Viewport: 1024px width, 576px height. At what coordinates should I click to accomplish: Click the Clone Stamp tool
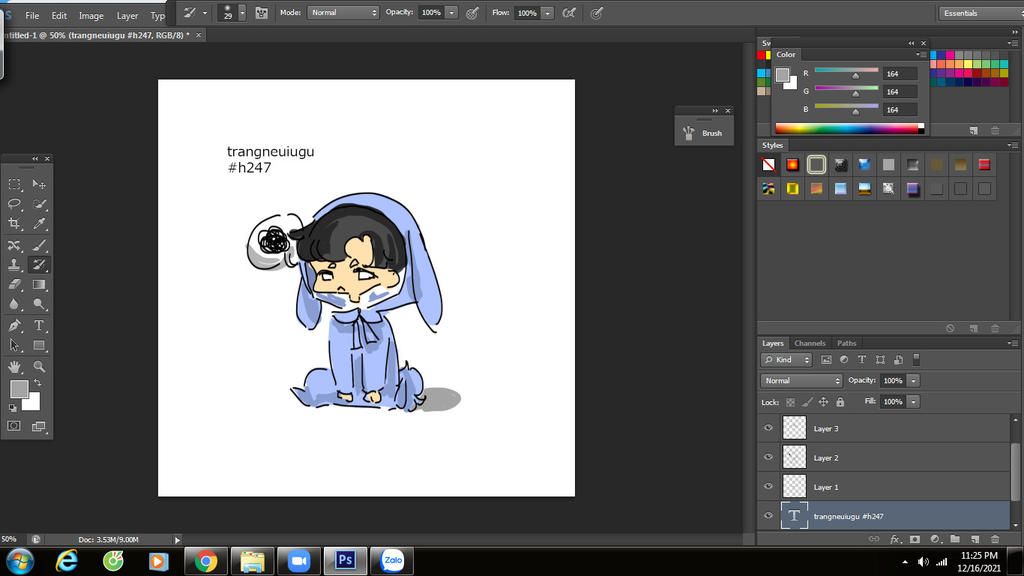tap(14, 265)
